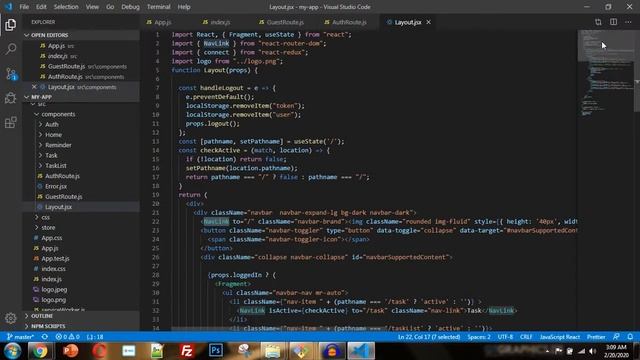The width and height of the screenshot is (640, 360).
Task: Open the Debug menu
Action: click(x=130, y=7)
